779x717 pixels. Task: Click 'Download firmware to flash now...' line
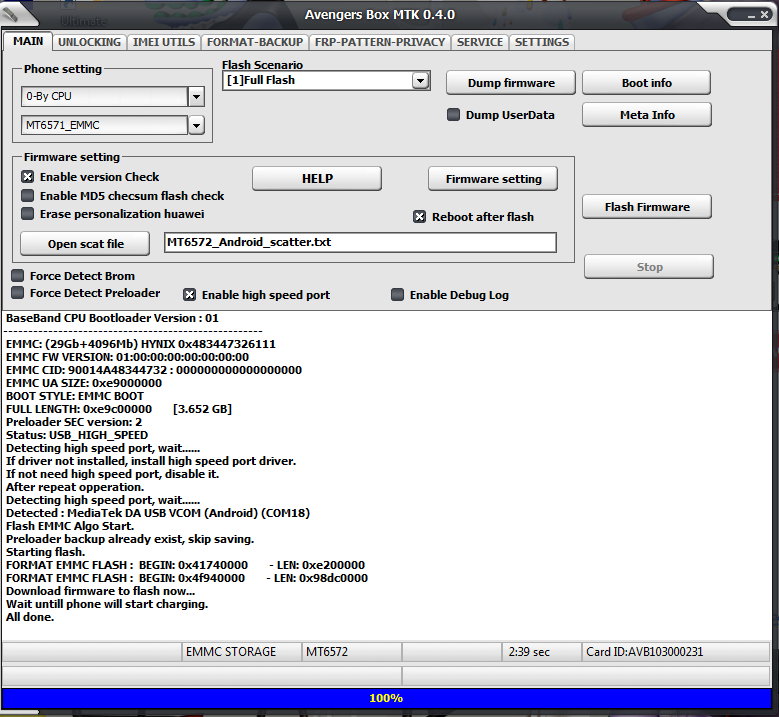(x=100, y=591)
